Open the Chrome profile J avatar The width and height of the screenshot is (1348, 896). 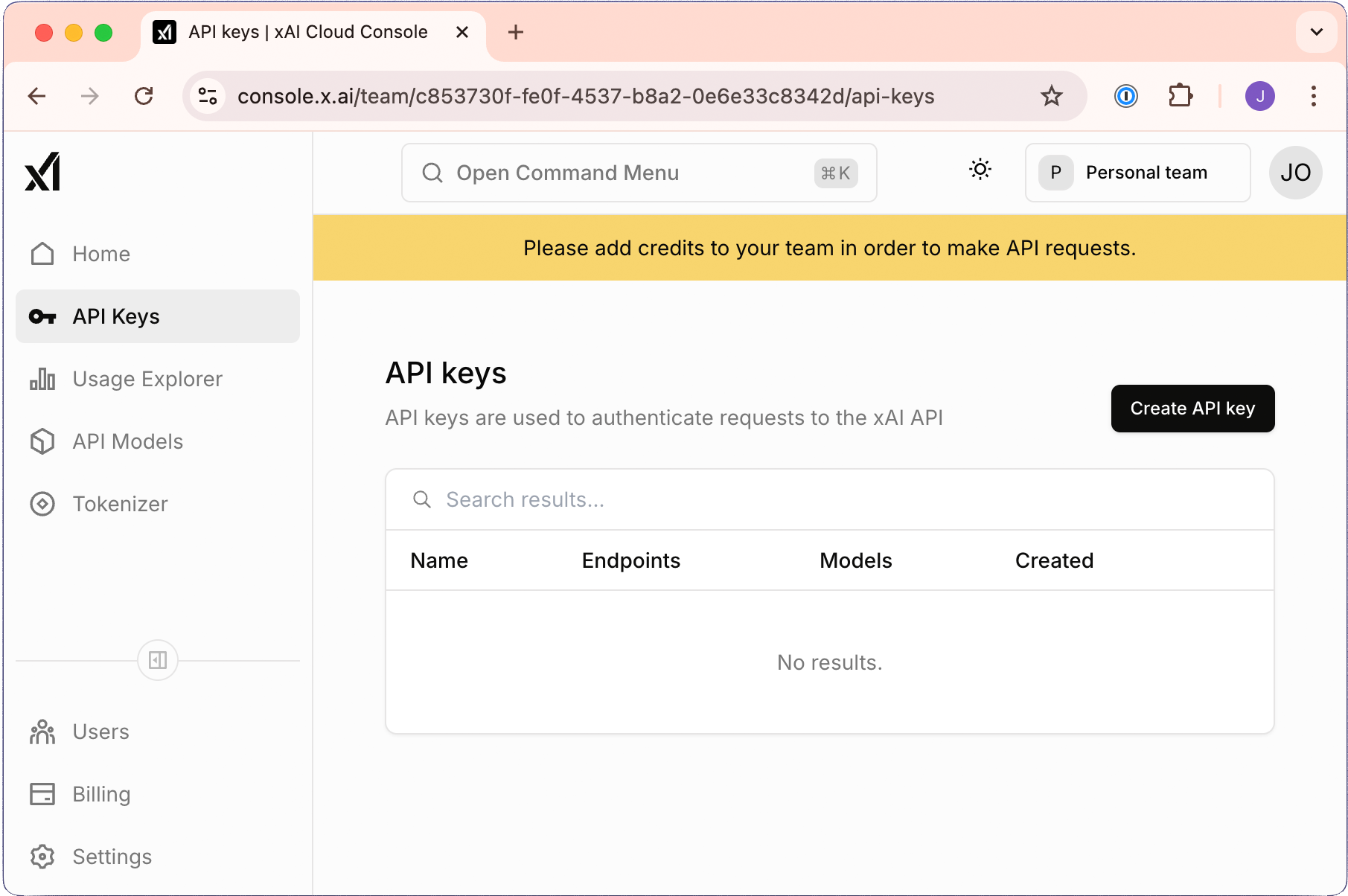coord(1259,96)
